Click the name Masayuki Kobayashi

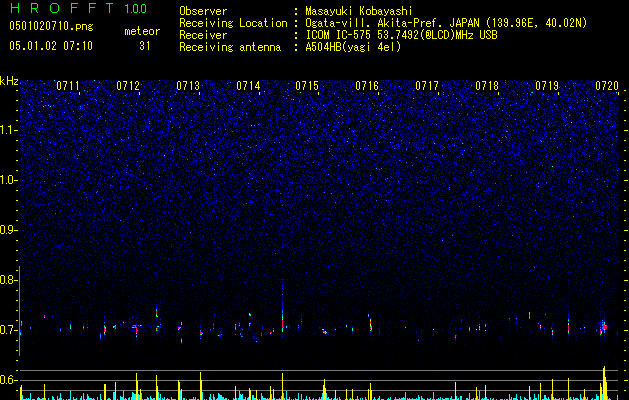click(359, 12)
